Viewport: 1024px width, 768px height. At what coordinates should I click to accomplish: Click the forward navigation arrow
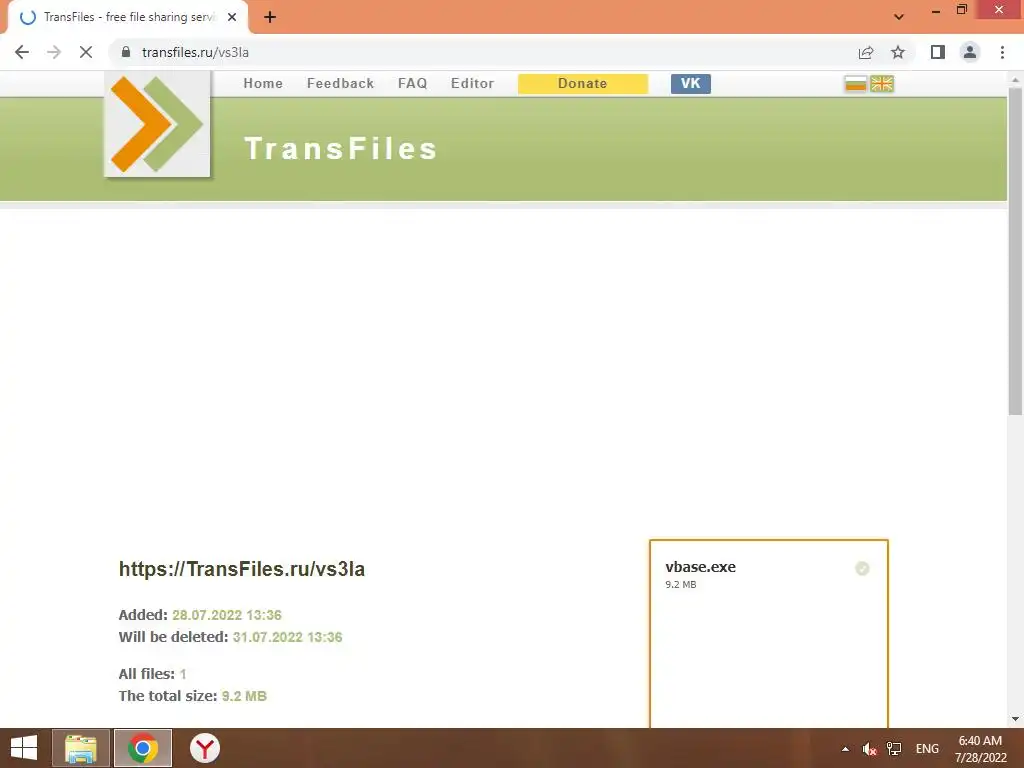point(54,52)
